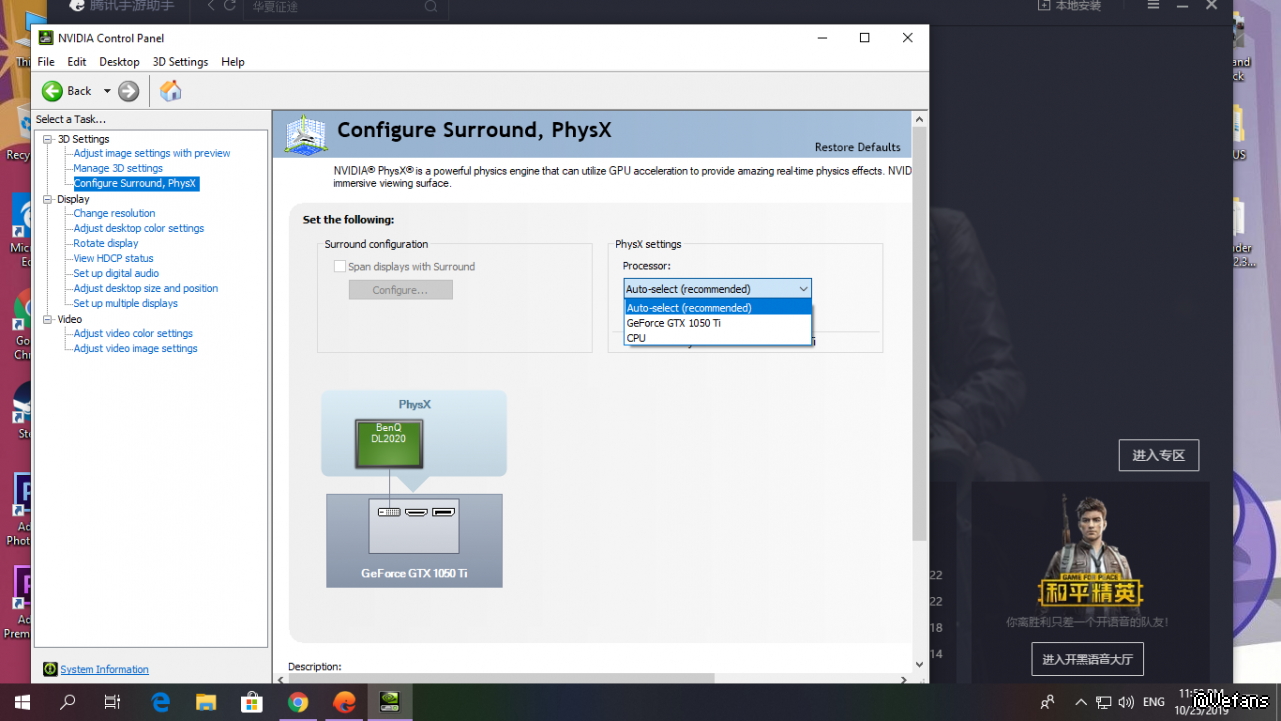Open the File menu
Viewport: 1281px width, 721px height.
46,62
